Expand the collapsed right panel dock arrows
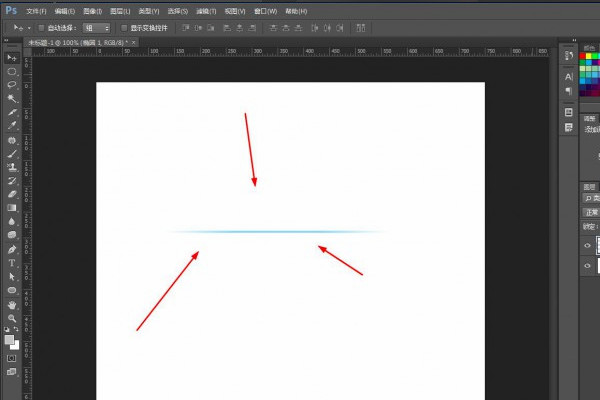The width and height of the screenshot is (600, 400). tap(574, 40)
